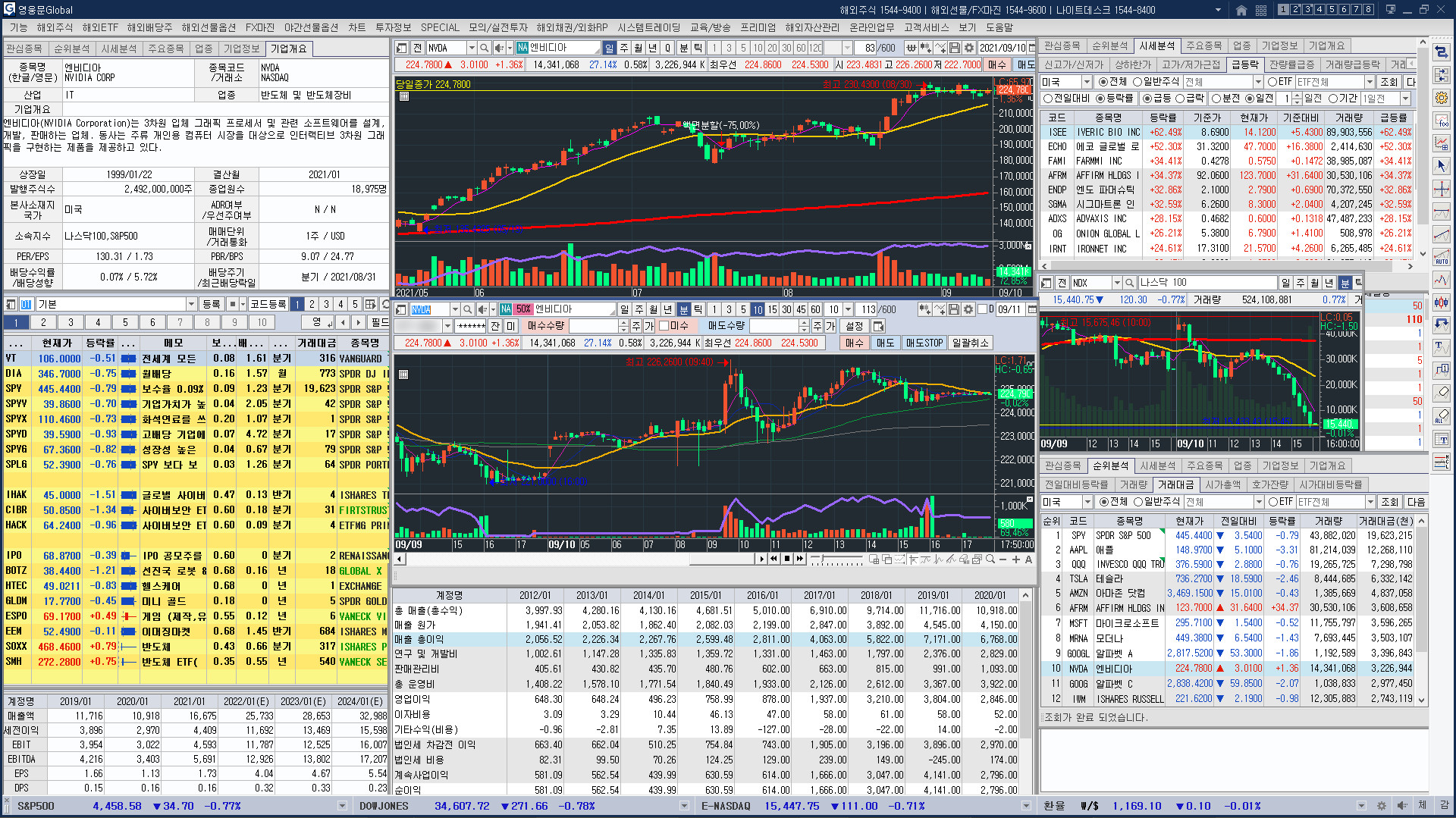This screenshot has width=1456, height=818.
Task: Open the 미국 dropdown in 거래대금 ranking panel
Action: point(1087,502)
